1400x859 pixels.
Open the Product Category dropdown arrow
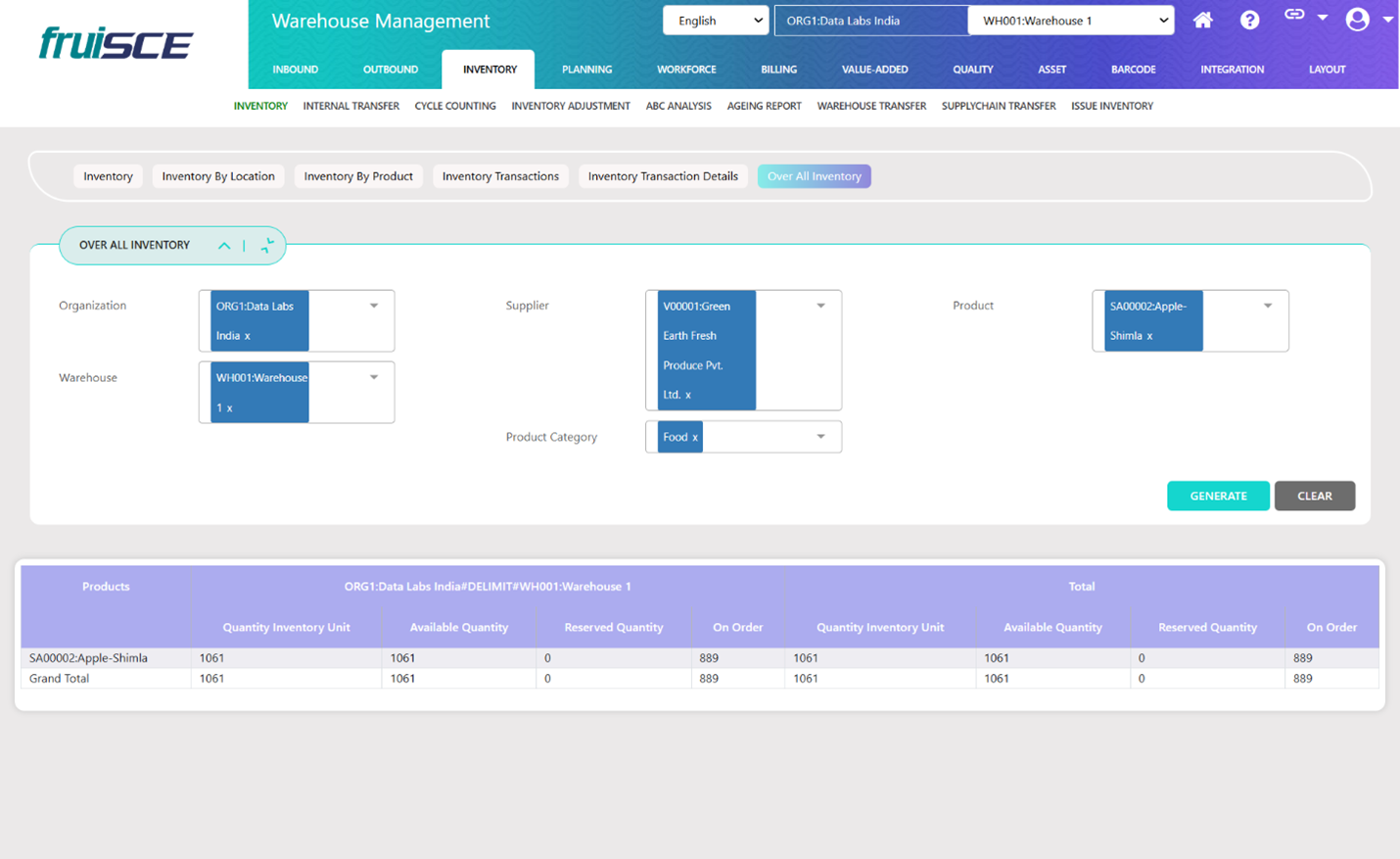pos(820,437)
